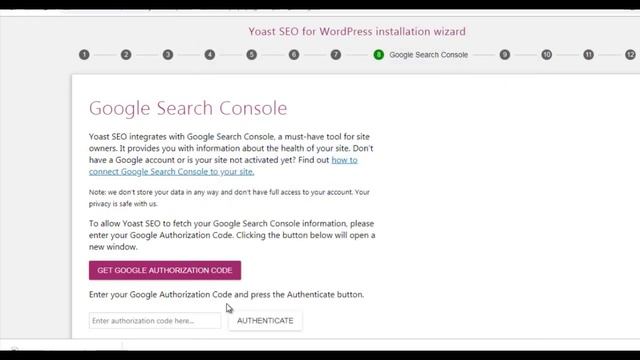This screenshot has width=640, height=360.
Task: Go to wizard step 2 circle
Action: (126, 55)
